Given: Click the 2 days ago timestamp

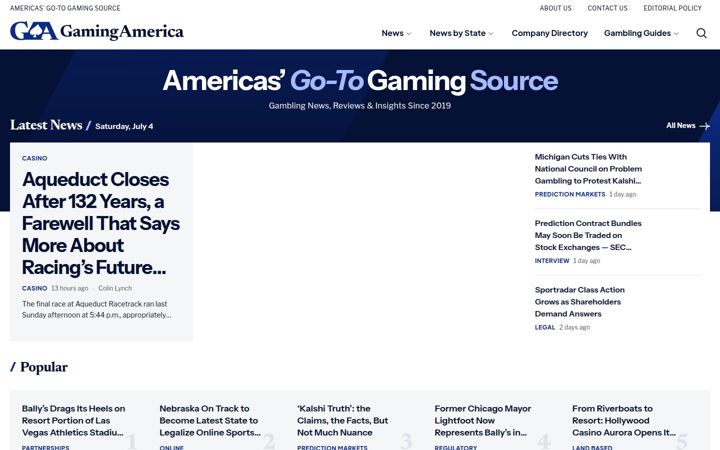Looking at the screenshot, I should click(x=574, y=327).
